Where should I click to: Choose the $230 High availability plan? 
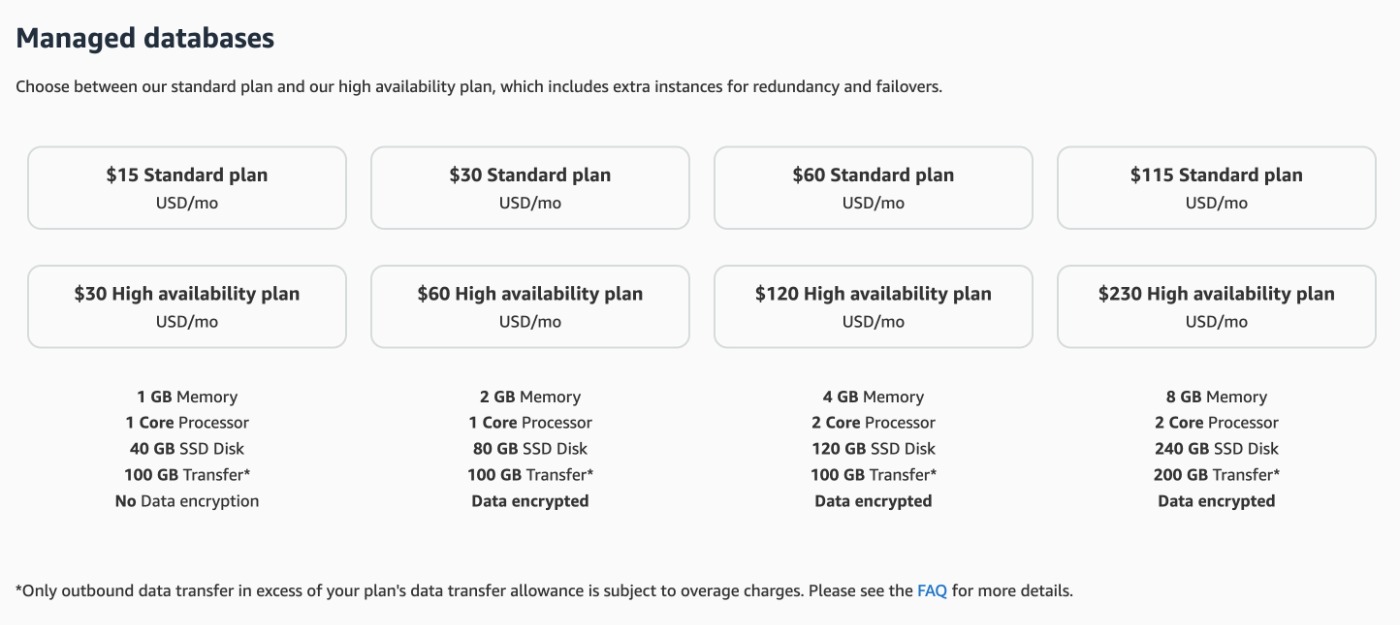[x=1217, y=306]
